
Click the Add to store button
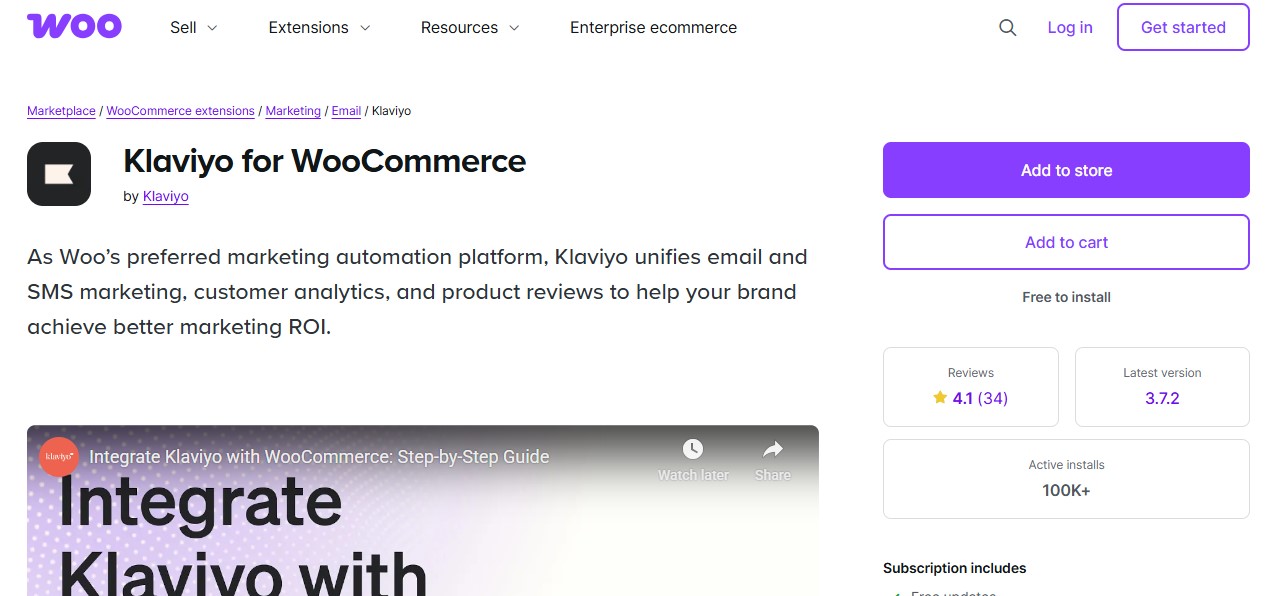[1066, 170]
